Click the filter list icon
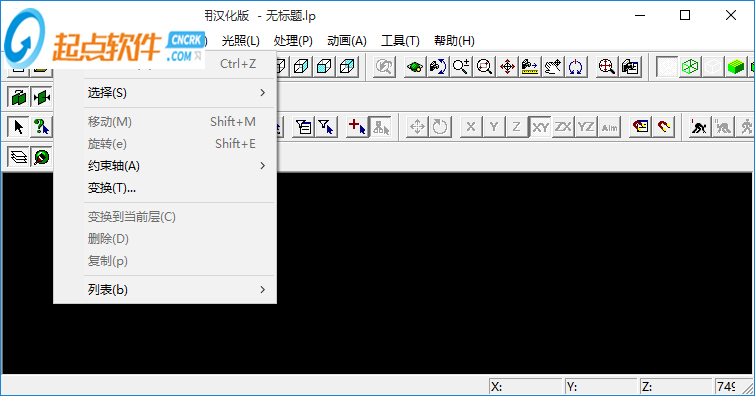This screenshot has height=396, width=755. pos(303,127)
